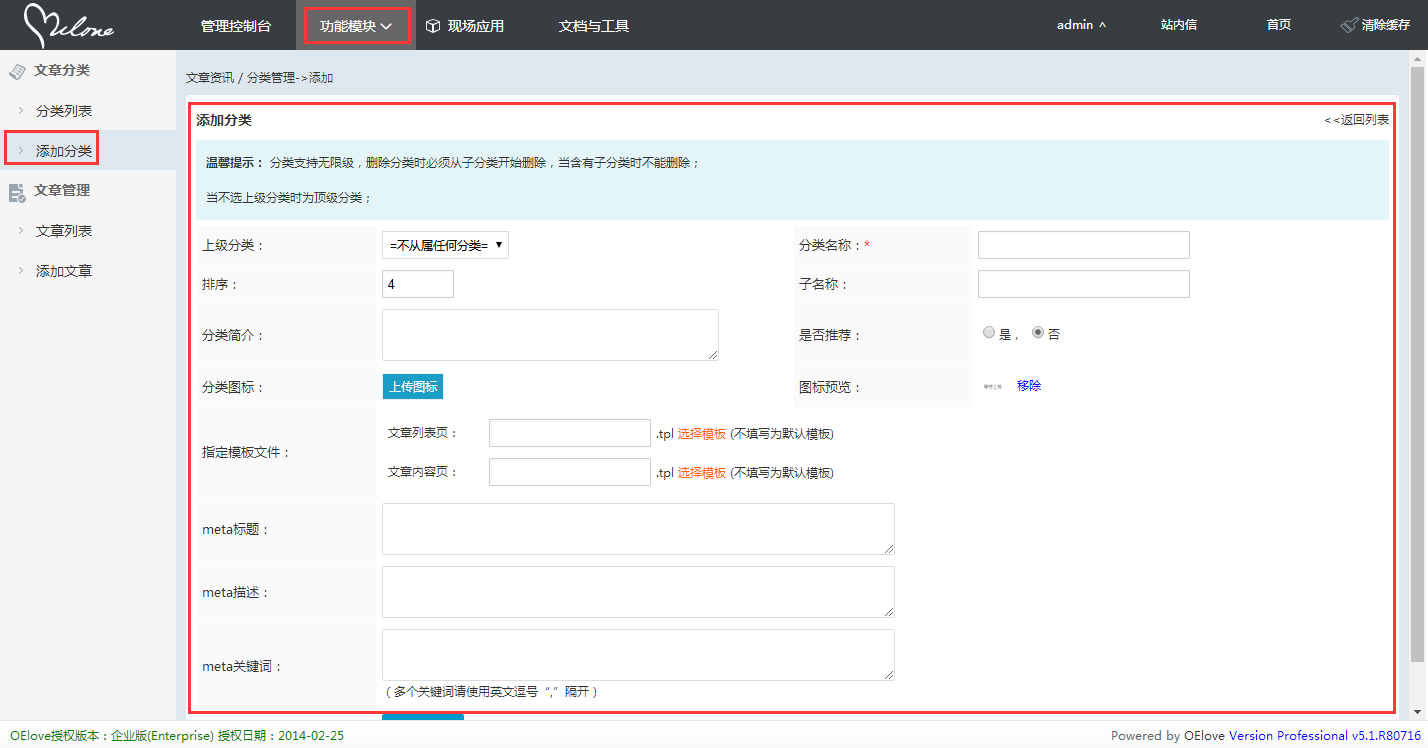Click the 排序 input field
The width and height of the screenshot is (1428, 748).
click(x=418, y=284)
